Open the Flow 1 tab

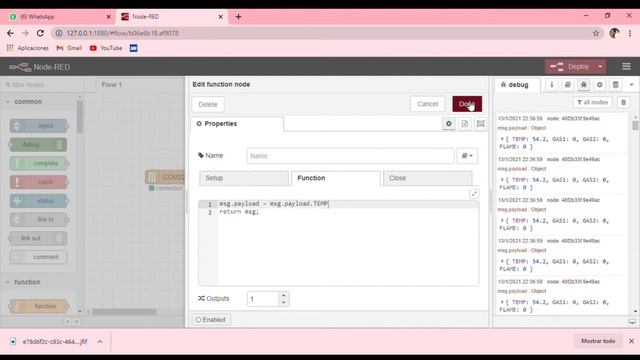111,85
